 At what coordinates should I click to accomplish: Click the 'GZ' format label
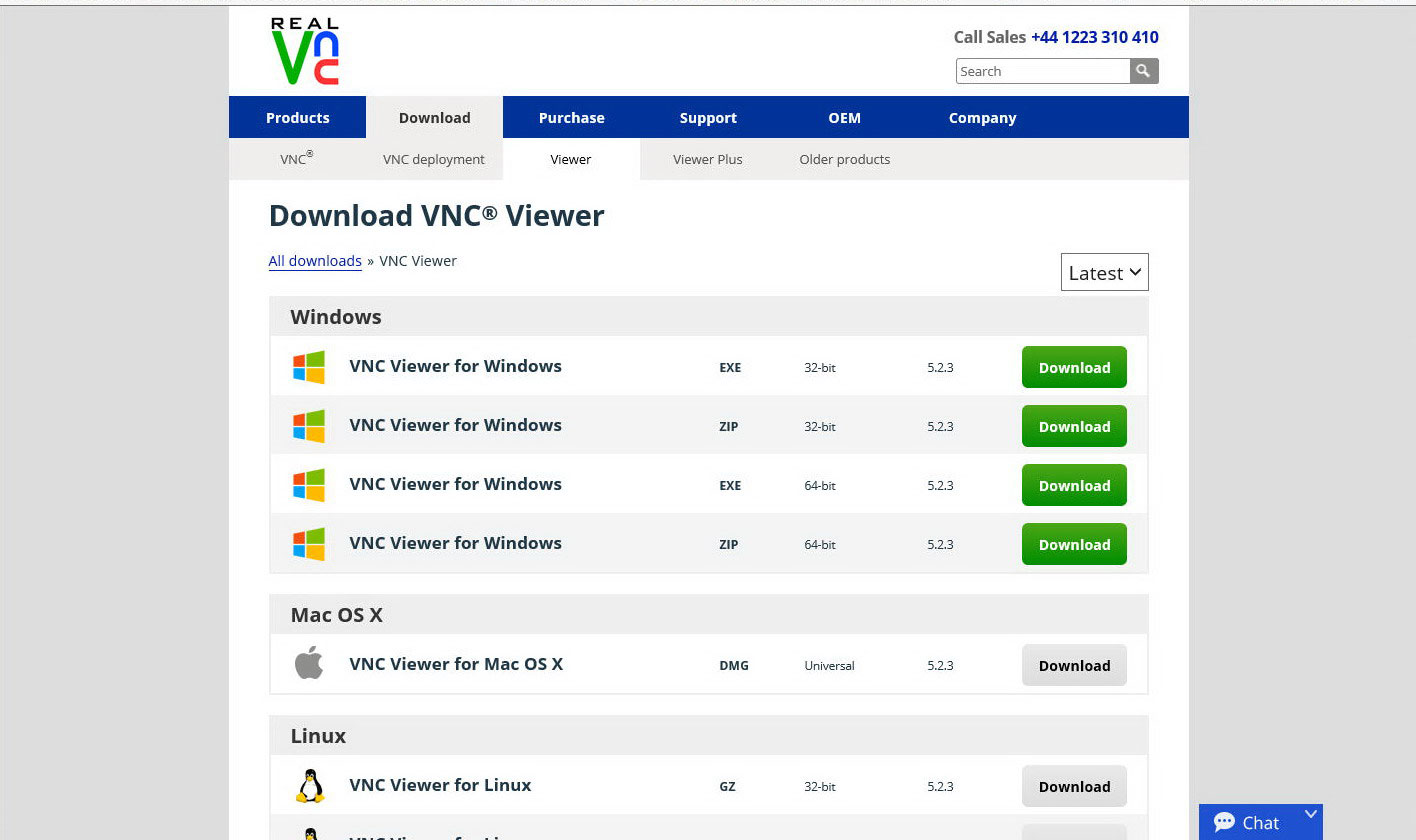click(727, 787)
